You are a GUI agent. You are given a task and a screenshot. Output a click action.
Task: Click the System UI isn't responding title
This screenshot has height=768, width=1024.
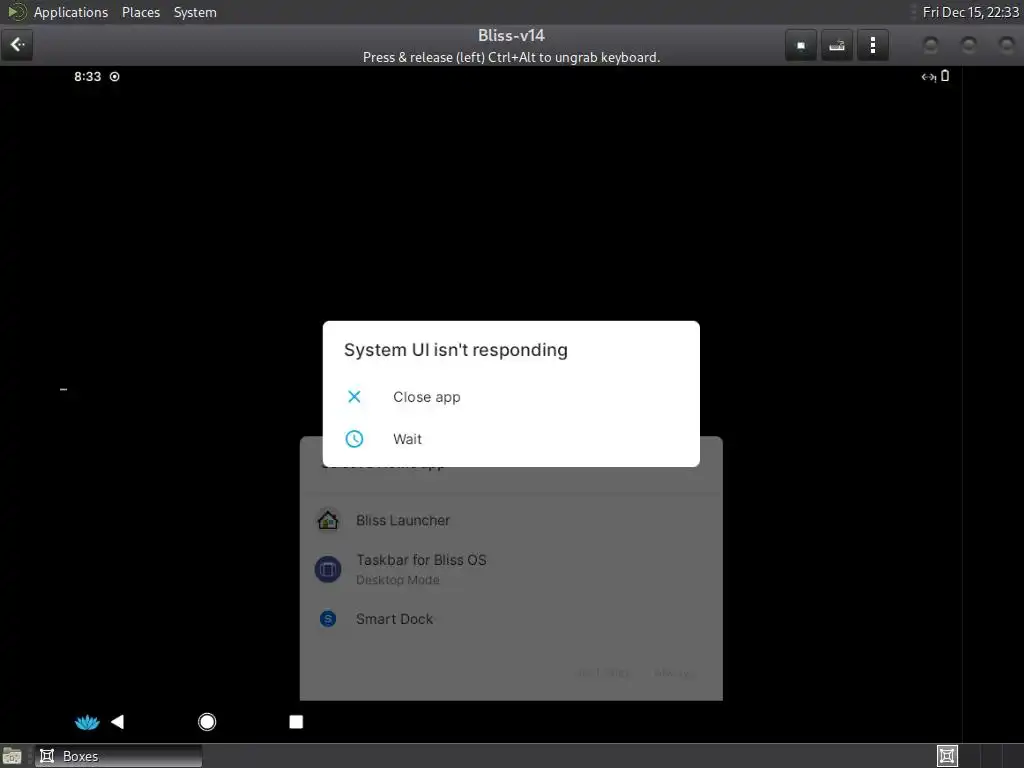tap(456, 350)
